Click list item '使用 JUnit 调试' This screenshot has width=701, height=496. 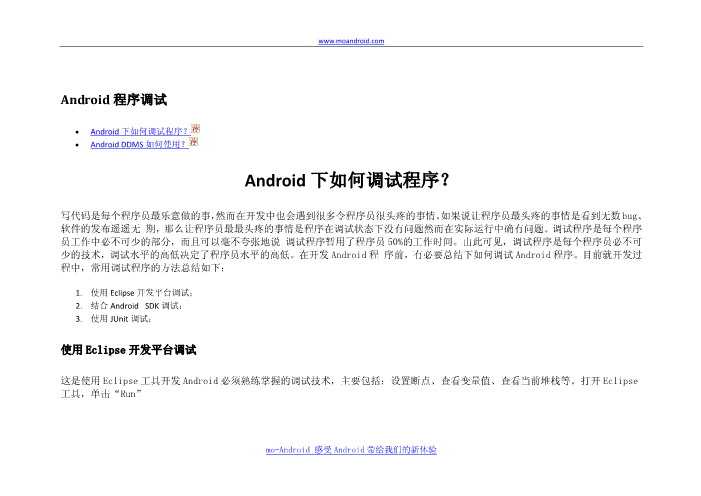[121, 319]
